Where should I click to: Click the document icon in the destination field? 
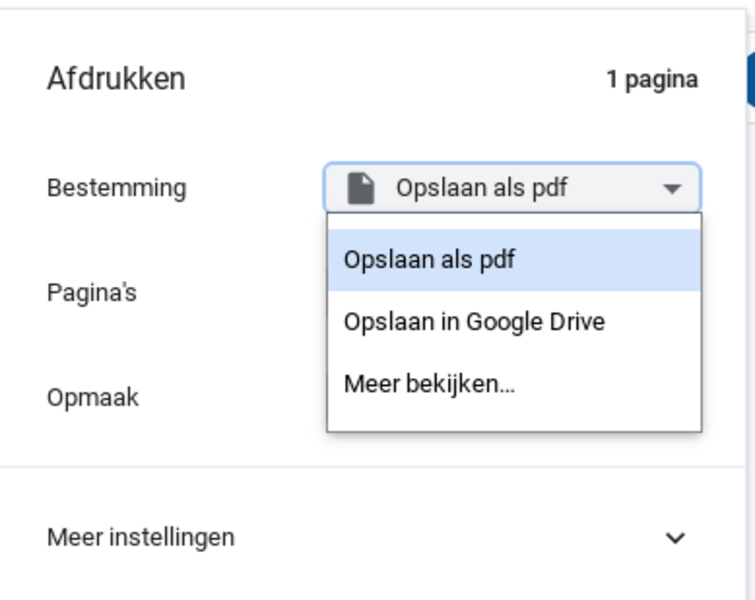click(x=360, y=188)
